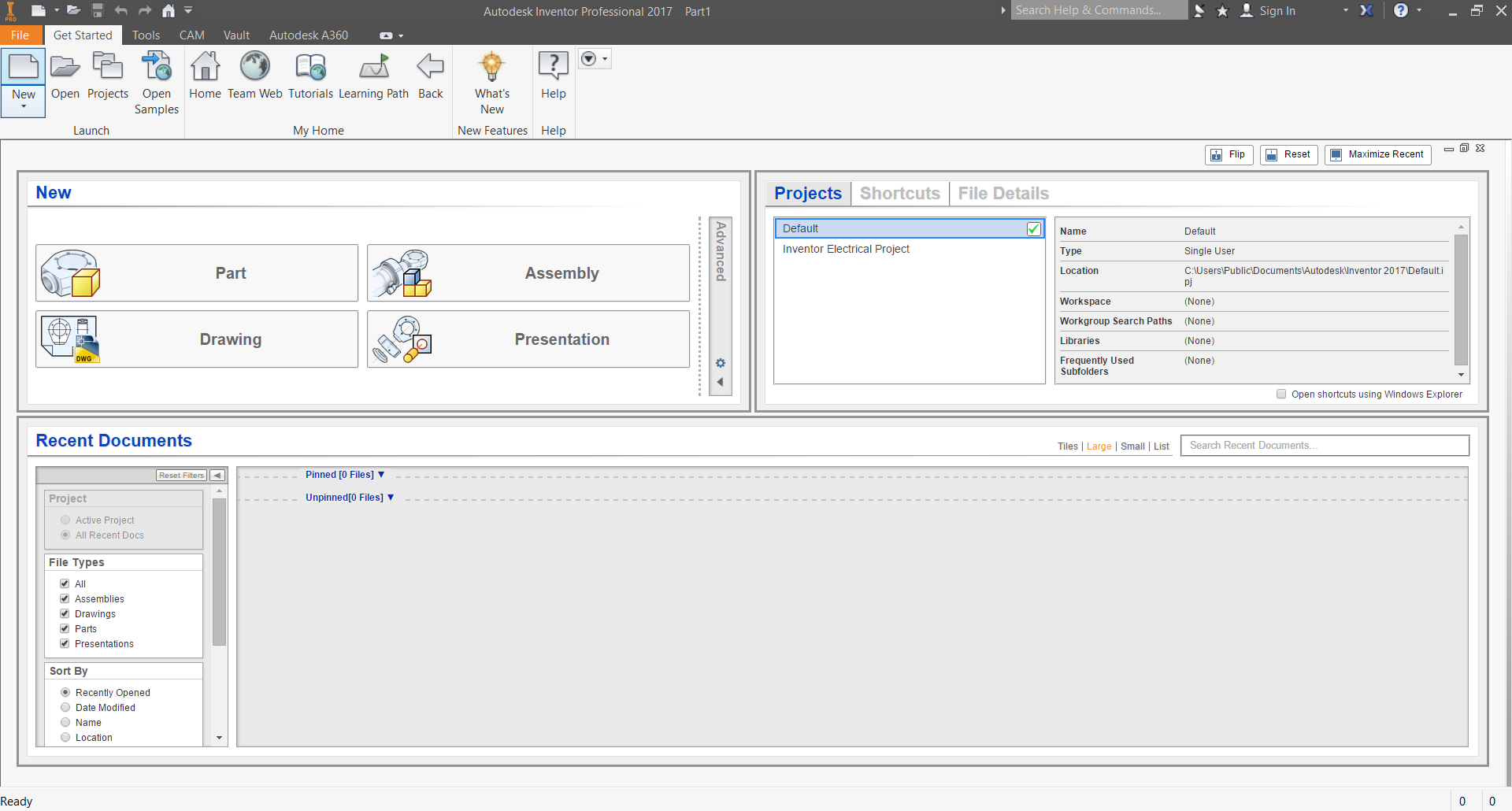Open the quick access toolbar customize dropdown

pos(188,10)
